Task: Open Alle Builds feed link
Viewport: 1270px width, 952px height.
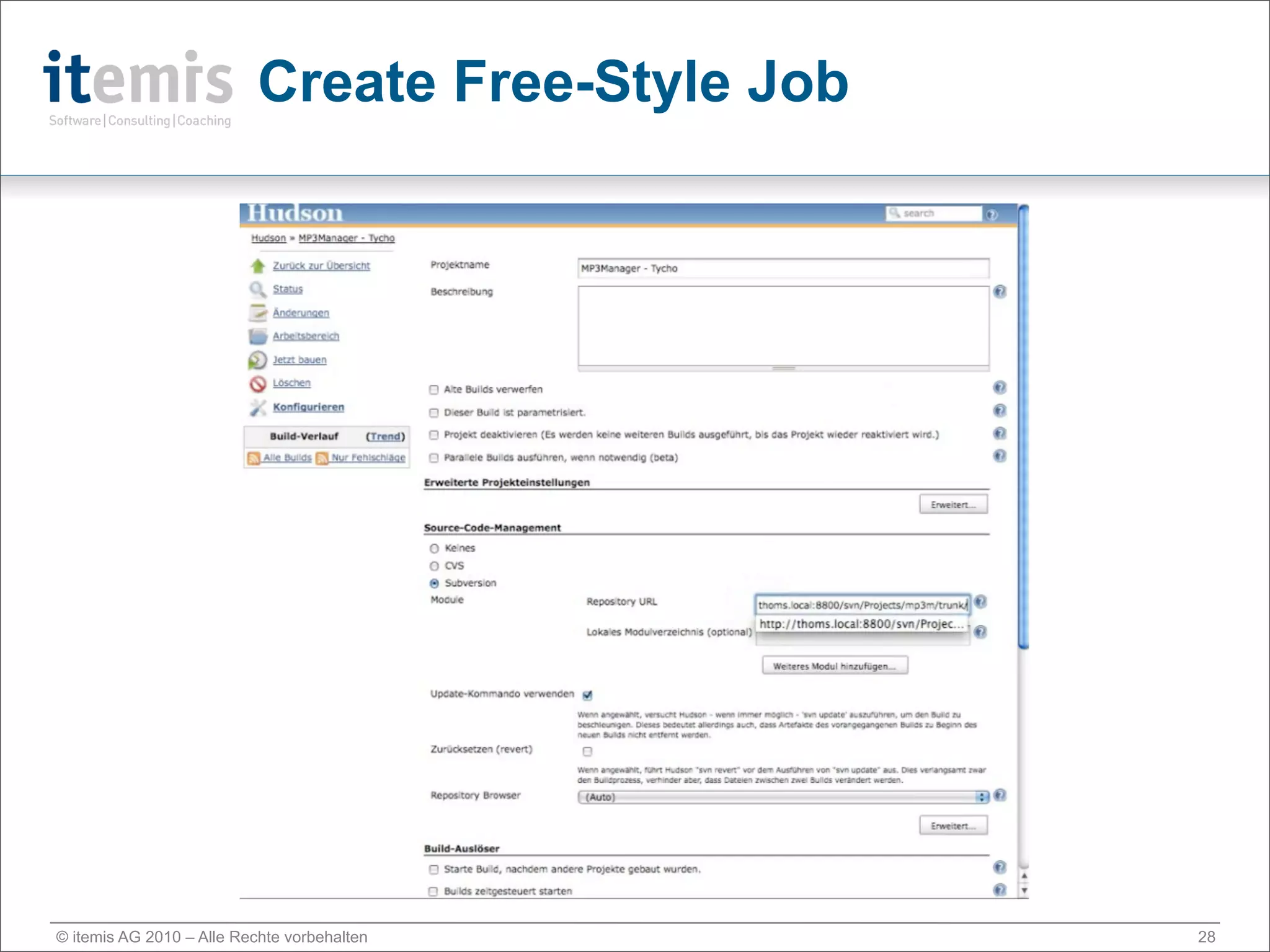Action: click(287, 458)
